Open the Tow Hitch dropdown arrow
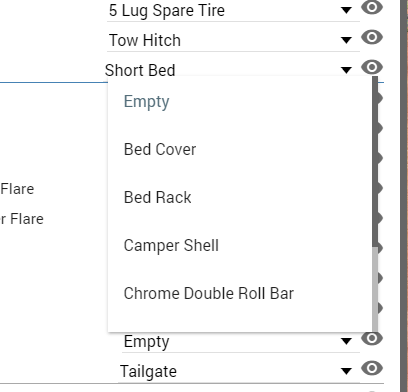 (346, 40)
